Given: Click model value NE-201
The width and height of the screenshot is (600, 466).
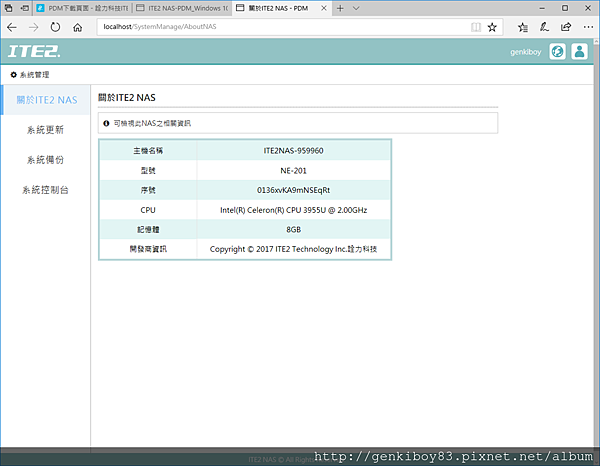Looking at the screenshot, I should tap(293, 171).
